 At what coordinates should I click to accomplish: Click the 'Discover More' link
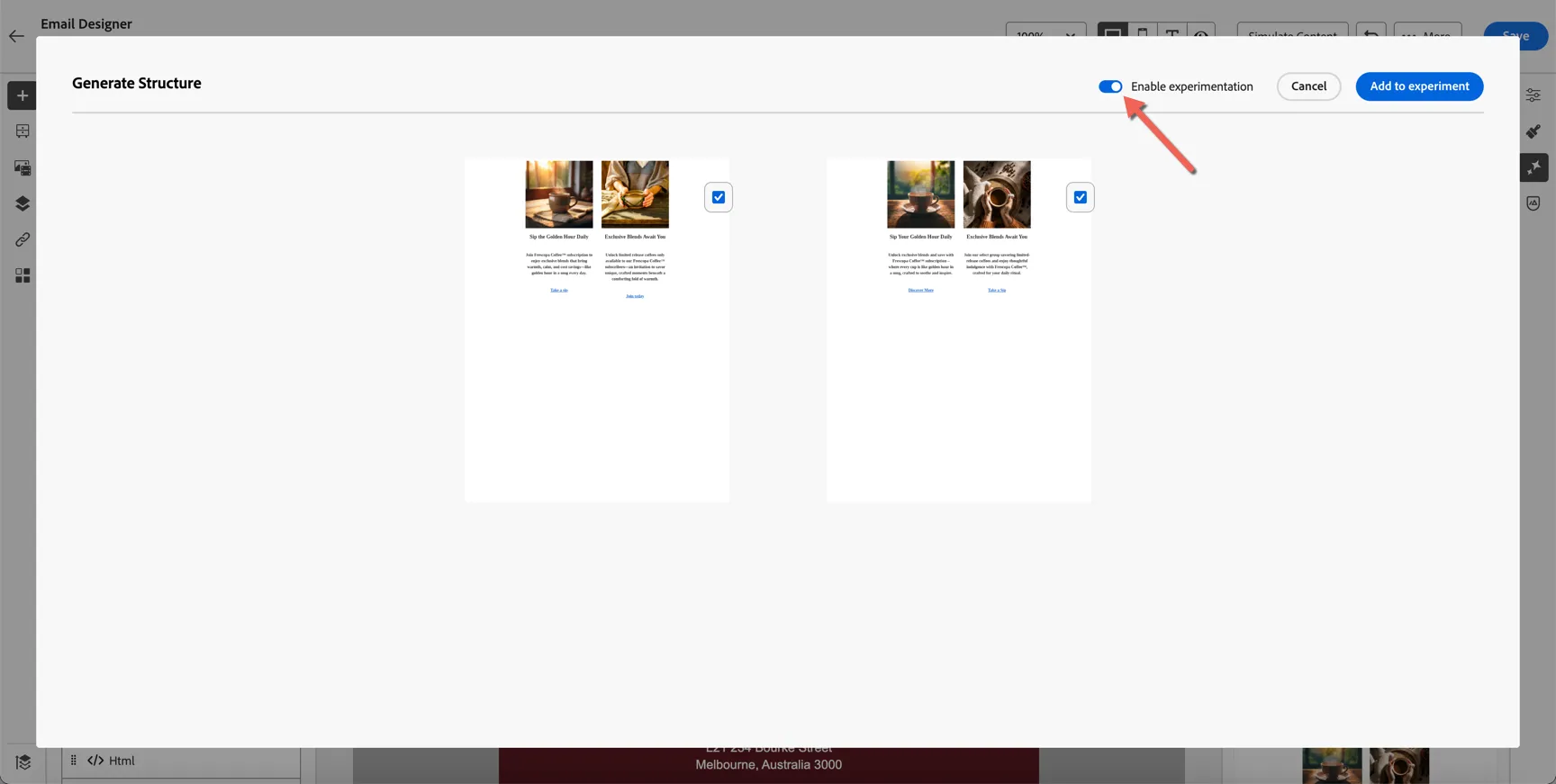point(921,290)
